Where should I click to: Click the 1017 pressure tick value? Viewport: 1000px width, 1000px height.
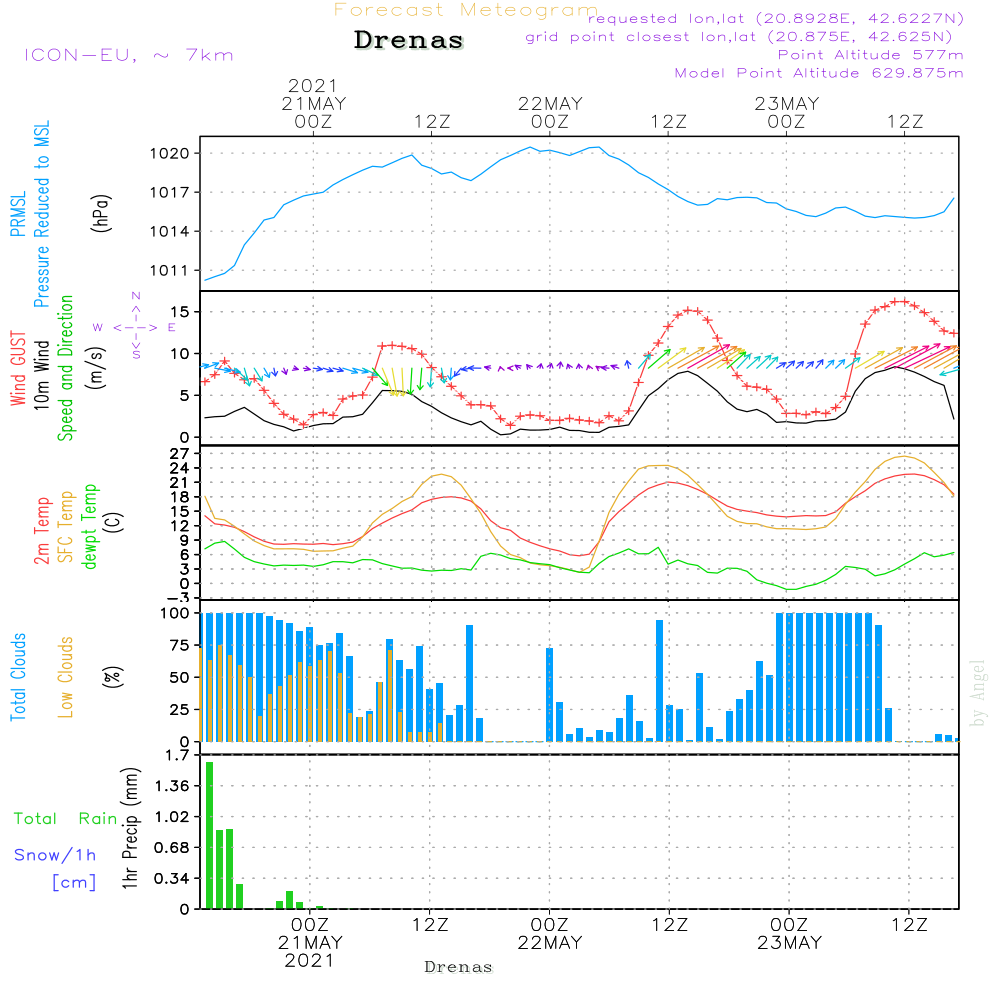pyautogui.click(x=170, y=193)
